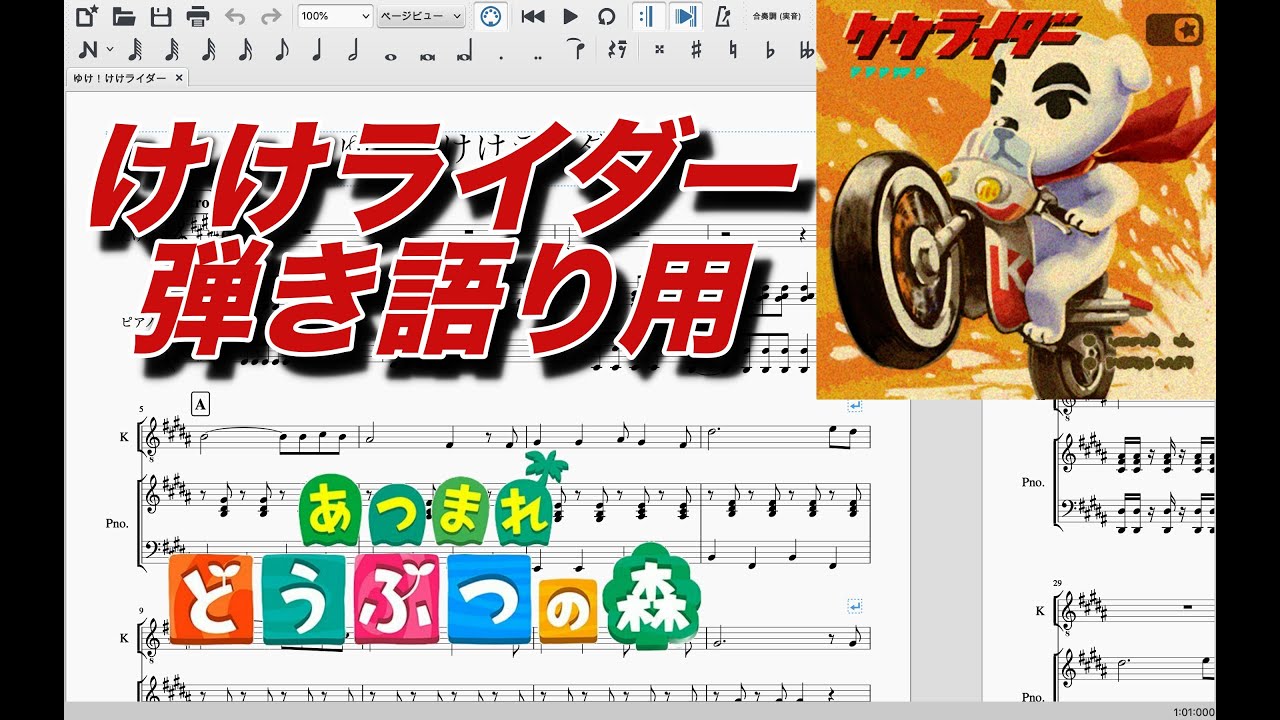The height and width of the screenshot is (720, 1280).
Task: Select measure number 29 on the right page
Action: click(x=1057, y=582)
